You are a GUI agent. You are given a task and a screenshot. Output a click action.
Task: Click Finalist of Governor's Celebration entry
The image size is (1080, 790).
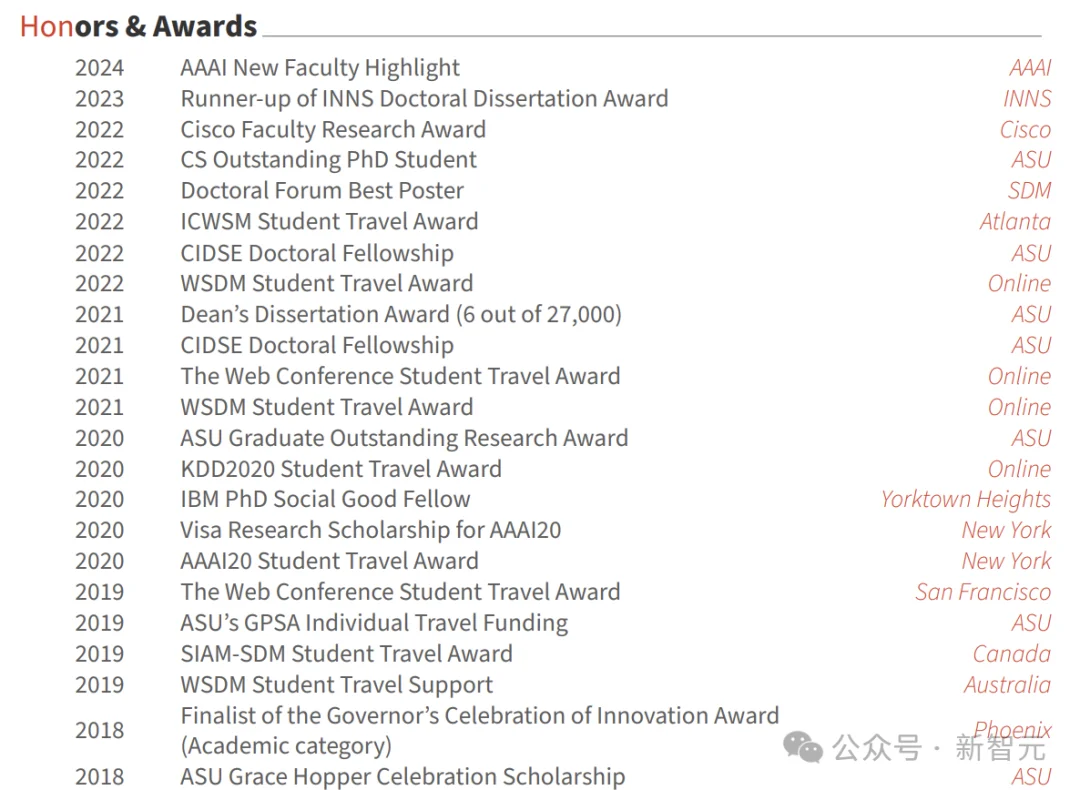tap(479, 716)
